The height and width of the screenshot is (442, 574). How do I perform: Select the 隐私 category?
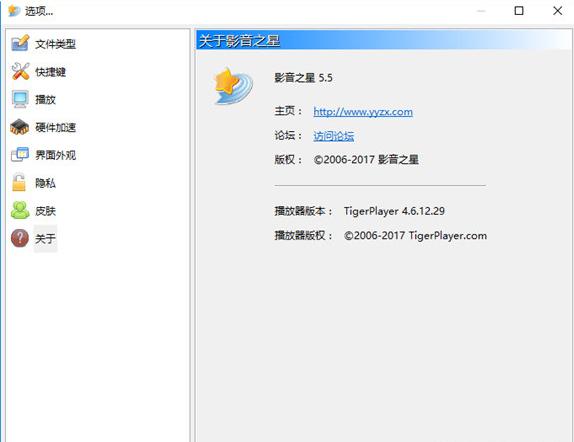click(45, 183)
